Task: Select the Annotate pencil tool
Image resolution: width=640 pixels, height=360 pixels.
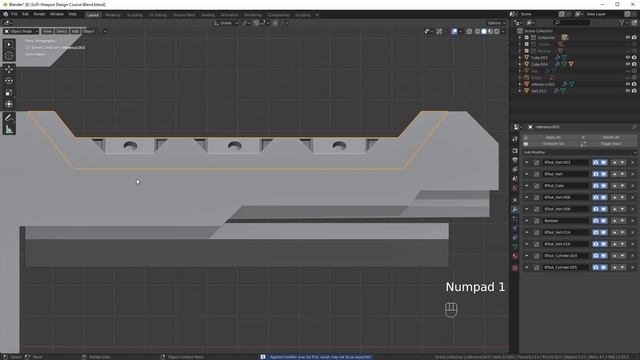Action: pyautogui.click(x=9, y=118)
